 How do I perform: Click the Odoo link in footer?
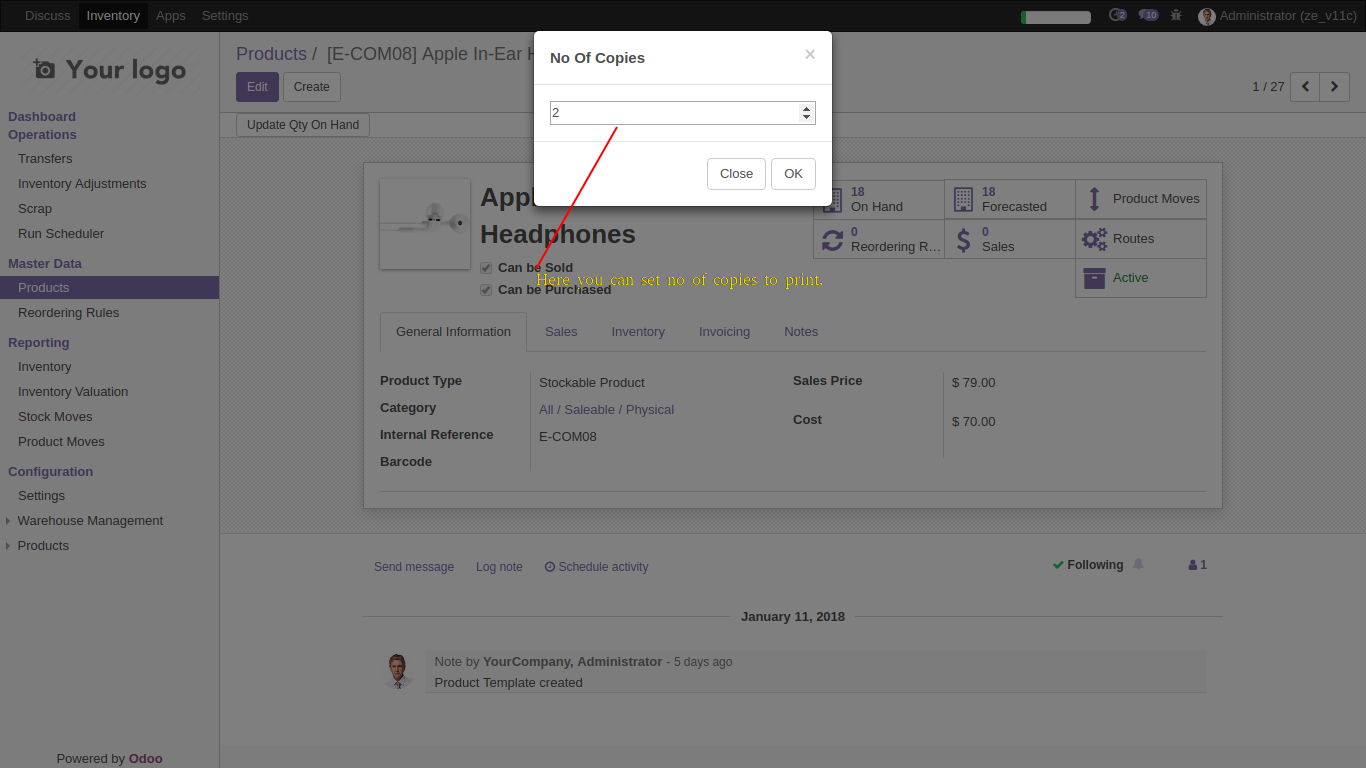pos(145,759)
